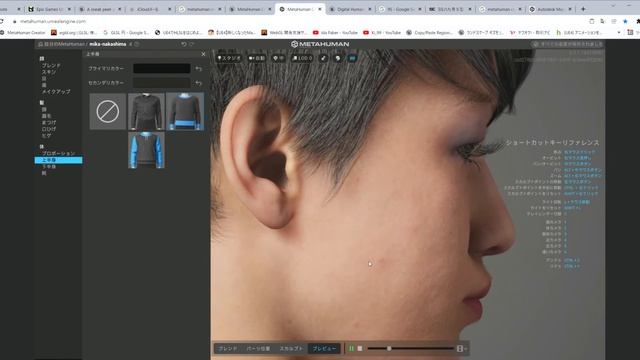Open the WebGL bookmark
The width and height of the screenshot is (640, 360).
284,32
